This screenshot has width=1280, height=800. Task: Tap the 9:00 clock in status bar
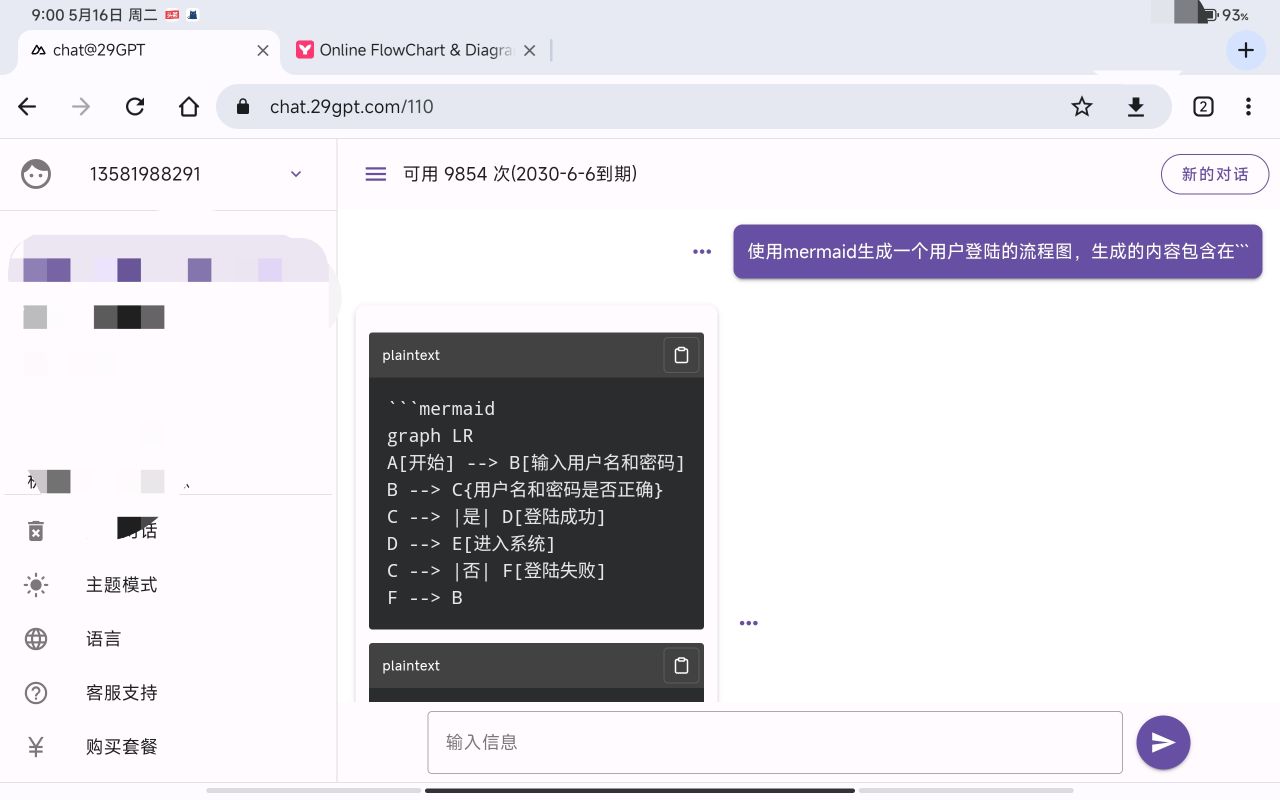[x=48, y=15]
